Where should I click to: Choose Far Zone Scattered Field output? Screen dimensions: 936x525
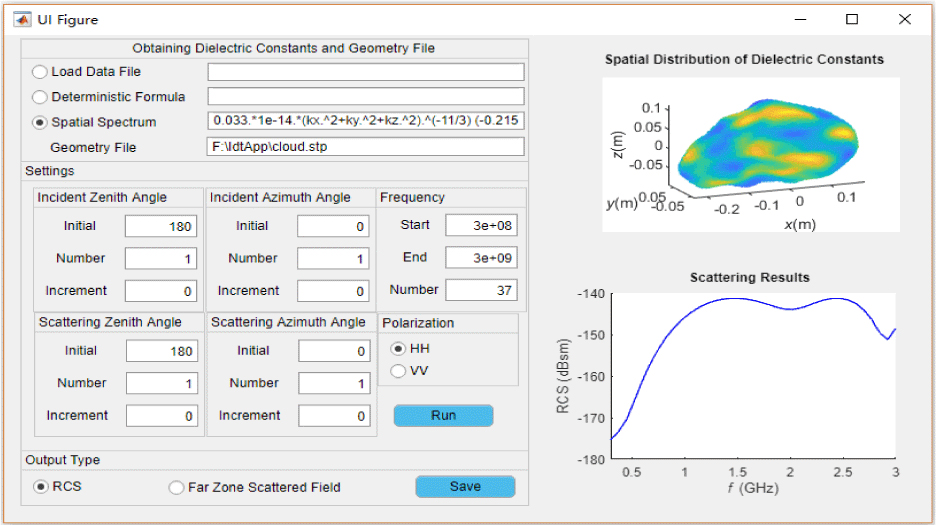177,488
